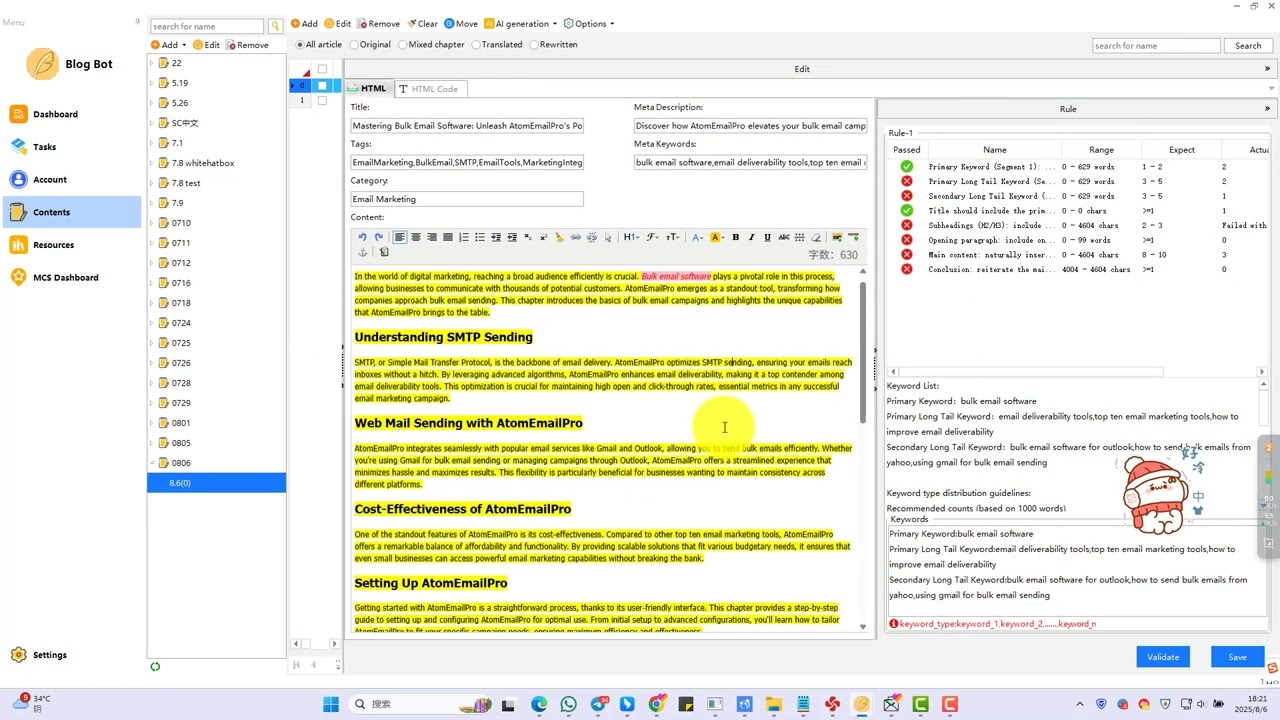The height and width of the screenshot is (720, 1280).
Task: Toggle bold formatting
Action: click(x=736, y=237)
